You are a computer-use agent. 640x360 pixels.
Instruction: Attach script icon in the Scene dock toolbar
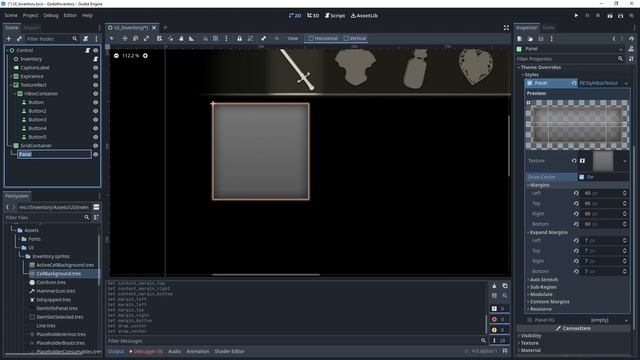tap(86, 39)
